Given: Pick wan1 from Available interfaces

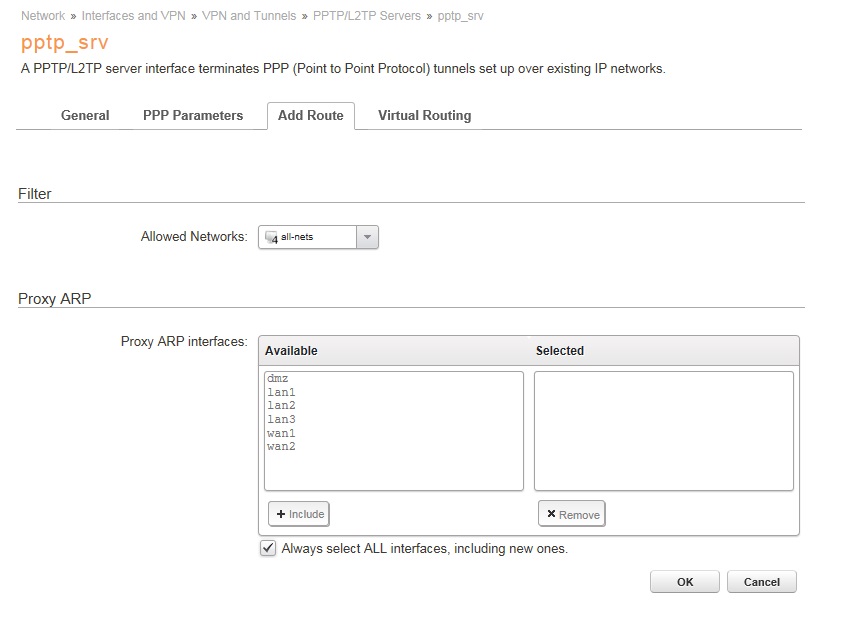Looking at the screenshot, I should (281, 434).
